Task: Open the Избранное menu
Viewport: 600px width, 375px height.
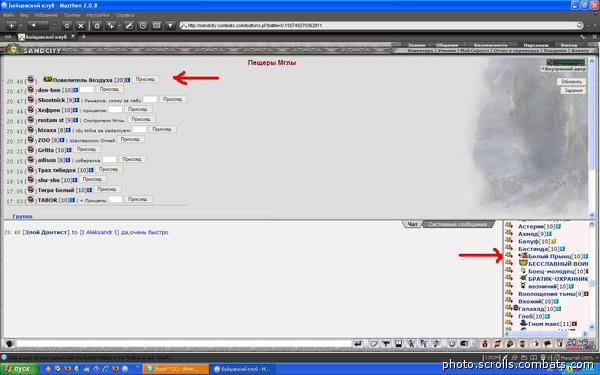Action: tap(46, 15)
